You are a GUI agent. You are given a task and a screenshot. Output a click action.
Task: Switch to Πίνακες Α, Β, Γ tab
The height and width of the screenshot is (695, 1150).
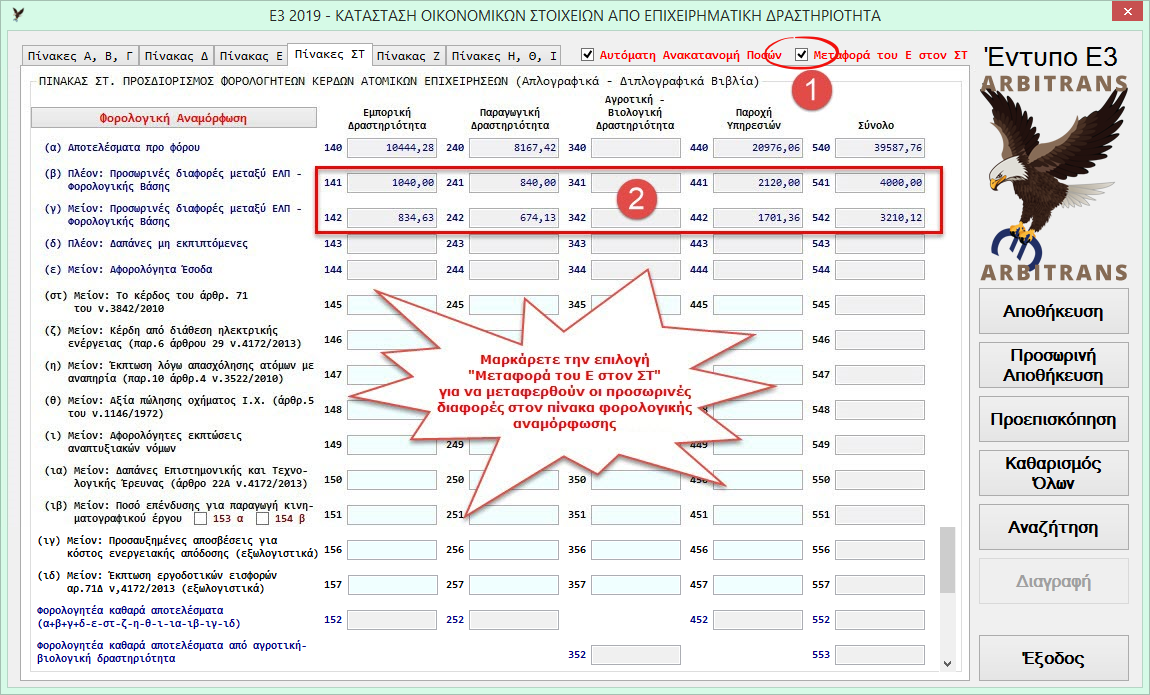tap(80, 56)
